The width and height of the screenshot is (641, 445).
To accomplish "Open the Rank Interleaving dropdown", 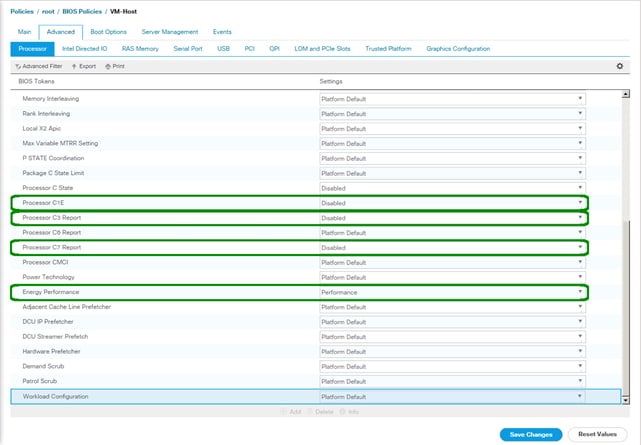I will 452,114.
